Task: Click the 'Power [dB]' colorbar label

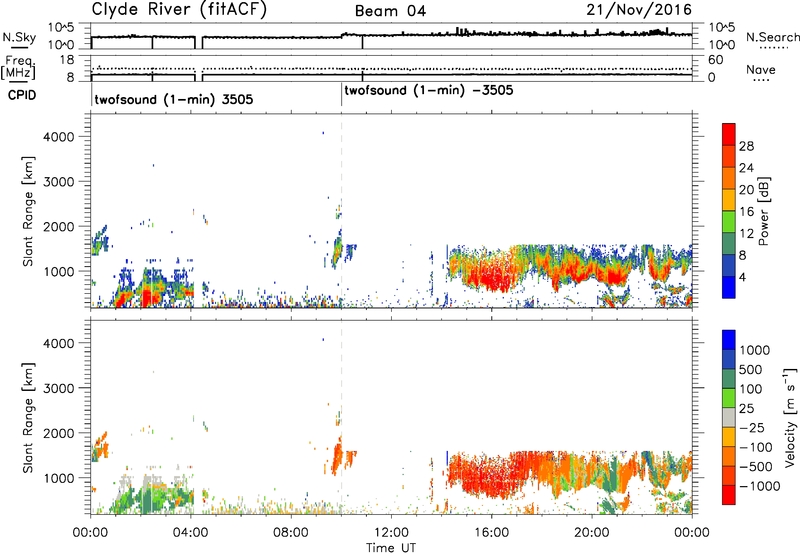Action: click(764, 211)
